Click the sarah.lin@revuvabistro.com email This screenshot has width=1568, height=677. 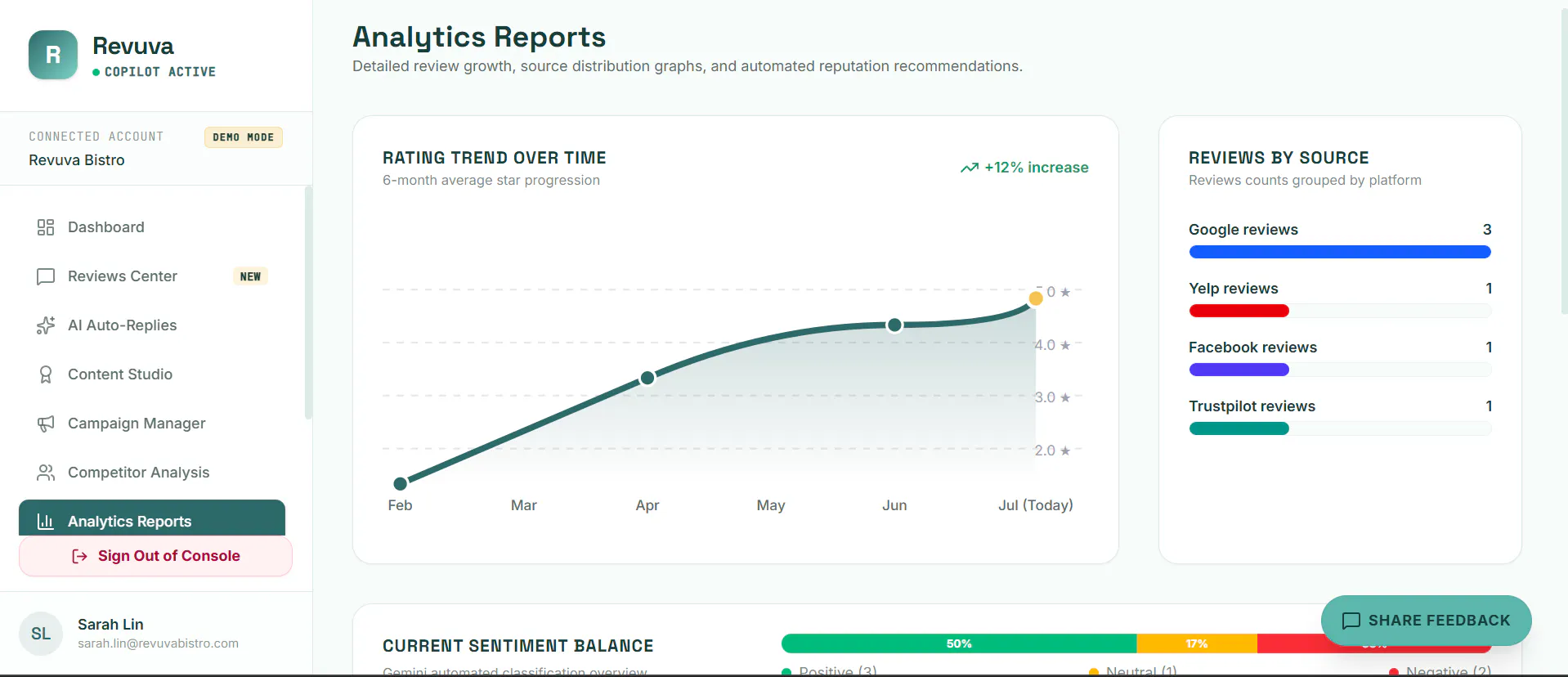pos(159,643)
